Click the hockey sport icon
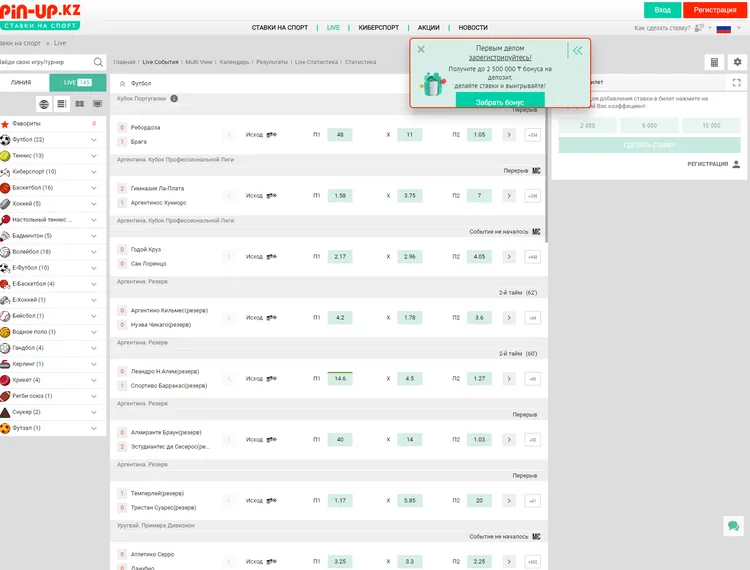The height and width of the screenshot is (570, 750). click(5, 204)
